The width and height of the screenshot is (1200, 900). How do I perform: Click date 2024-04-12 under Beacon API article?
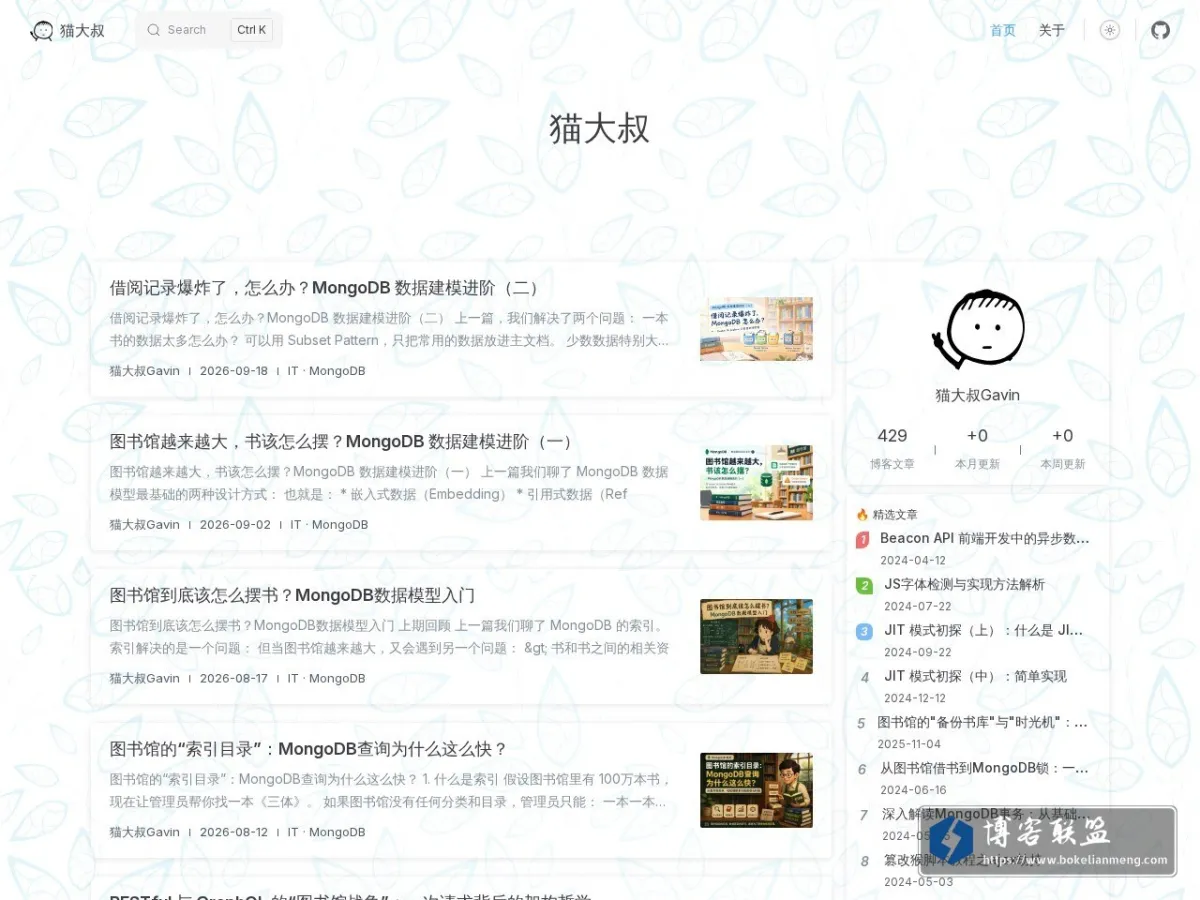pyautogui.click(x=915, y=561)
